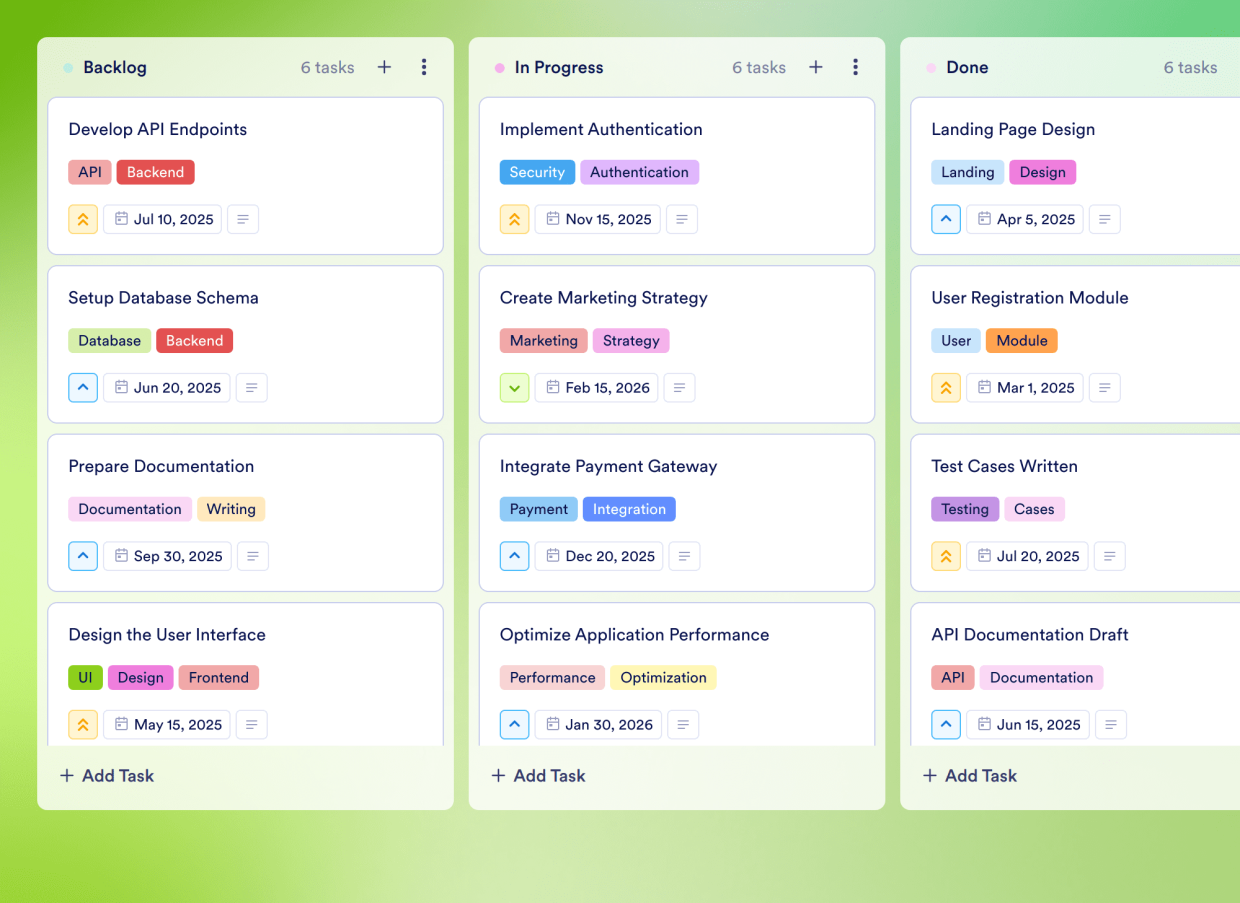Click the Done column header
The width and height of the screenshot is (1240, 903).
(967, 67)
